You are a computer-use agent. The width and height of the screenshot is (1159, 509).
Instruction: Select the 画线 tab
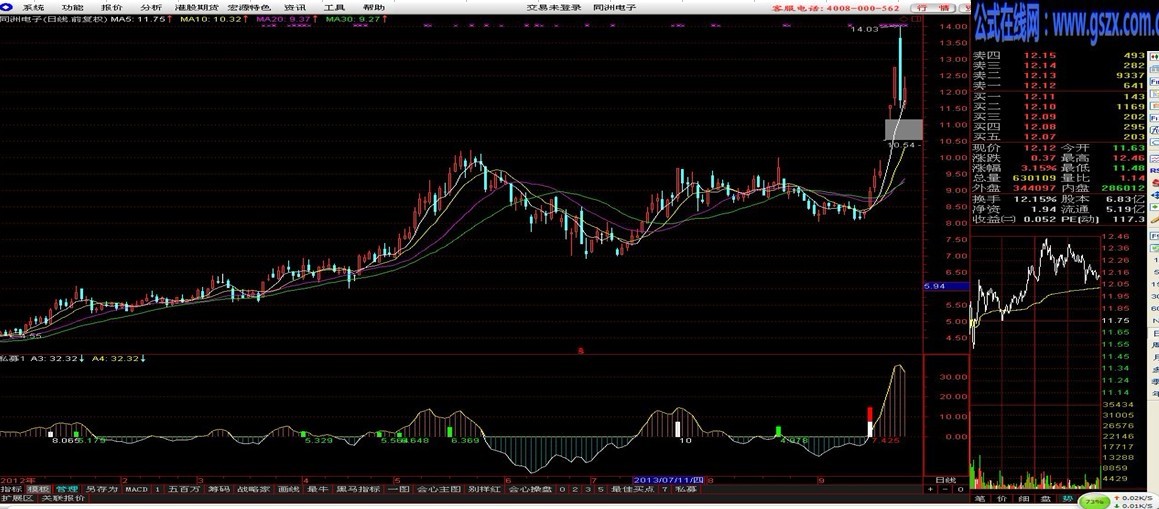[289, 489]
